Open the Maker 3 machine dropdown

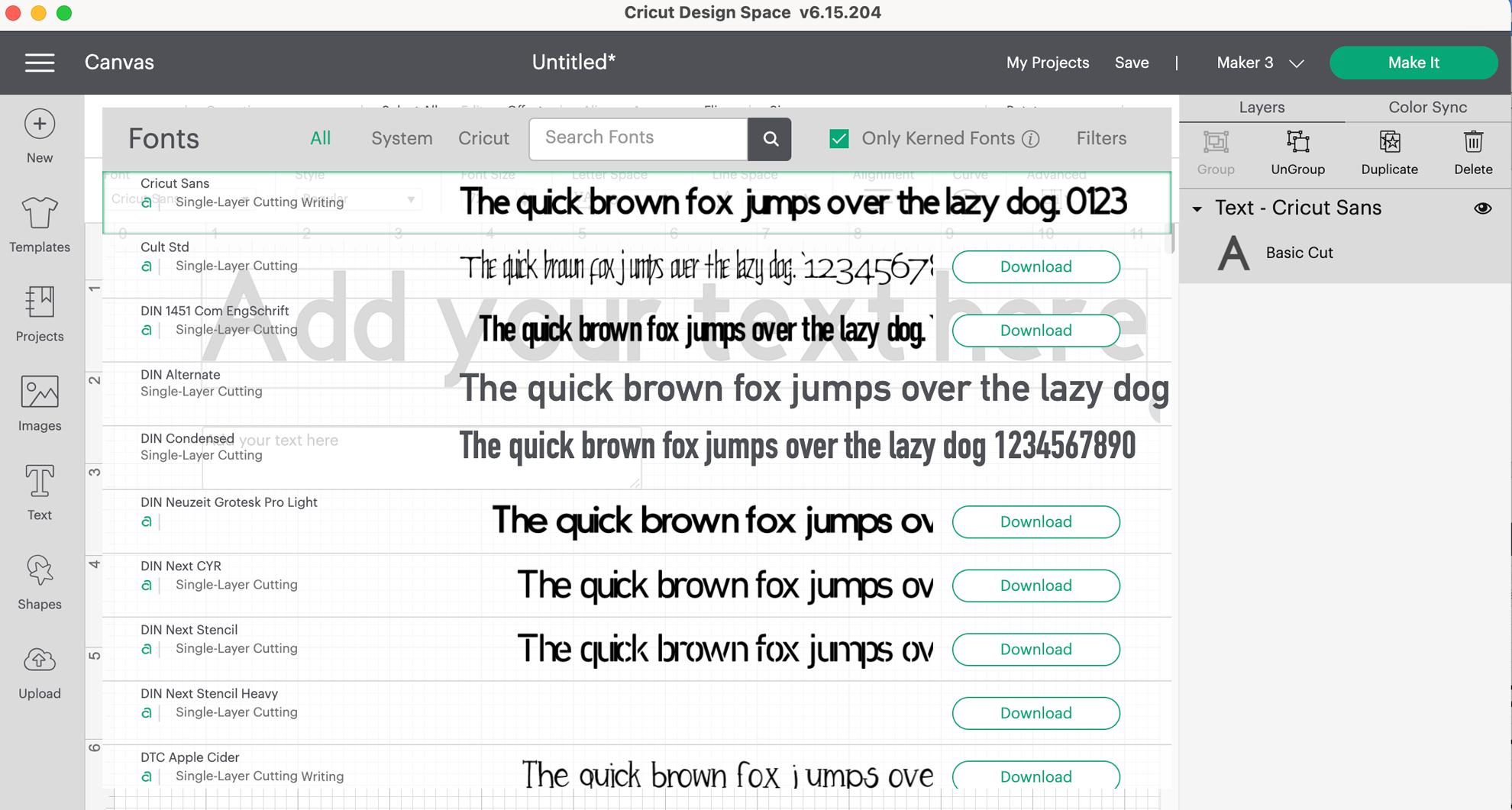click(1258, 63)
